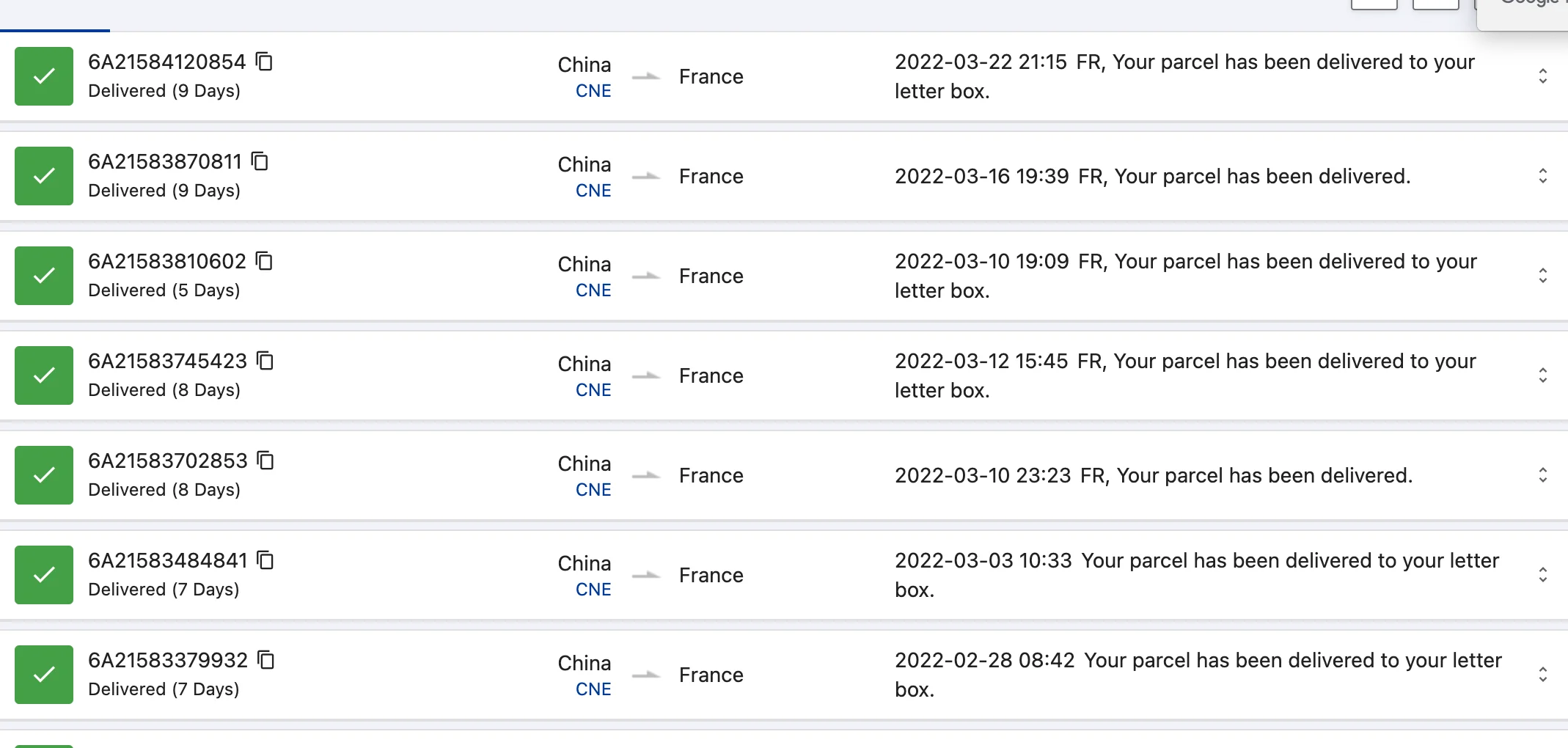The height and width of the screenshot is (748, 1568).
Task: Open the CNE carrier link for 6A21584120854
Action: click(x=593, y=90)
